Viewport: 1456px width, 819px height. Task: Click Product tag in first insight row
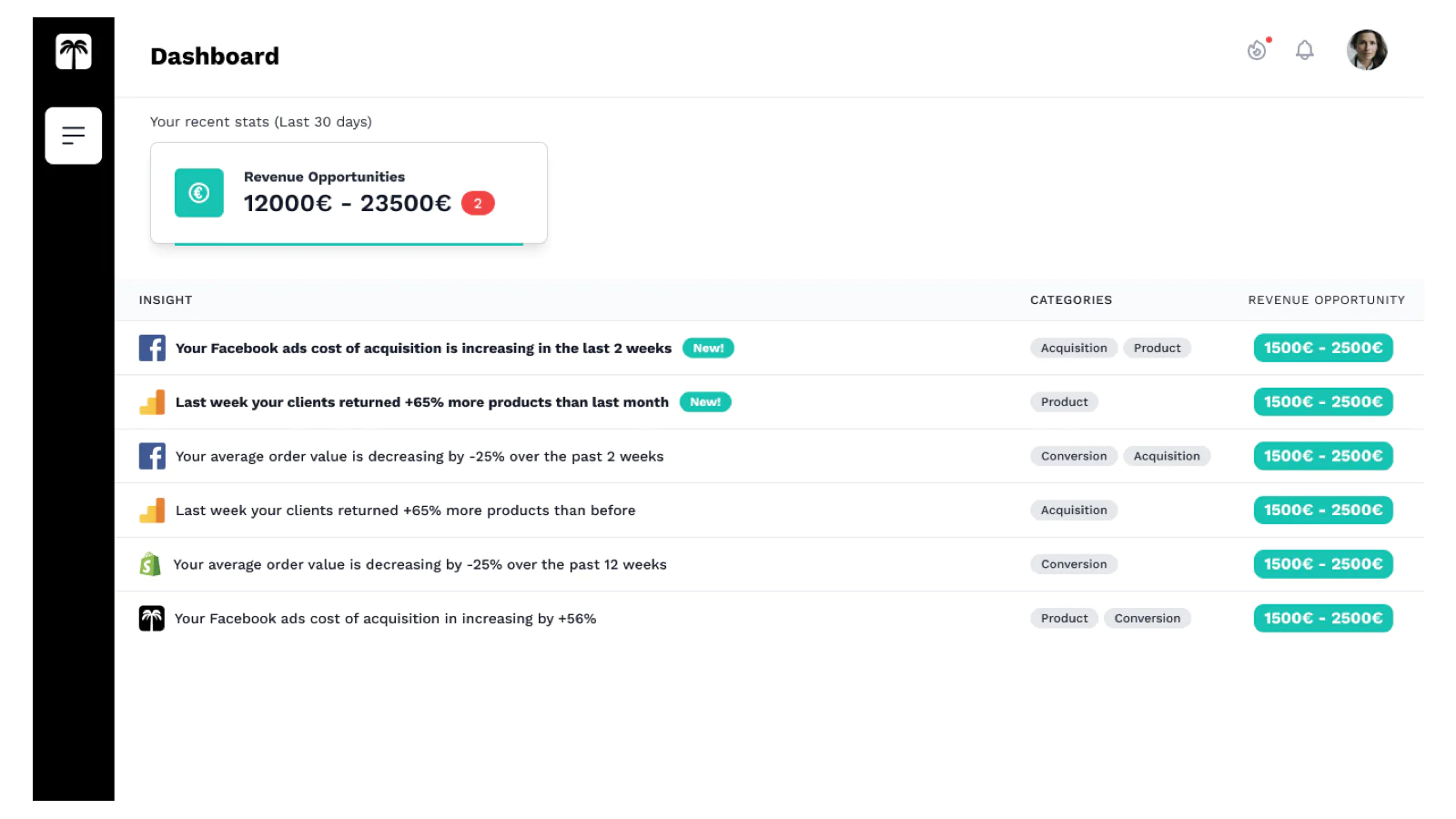click(1157, 348)
